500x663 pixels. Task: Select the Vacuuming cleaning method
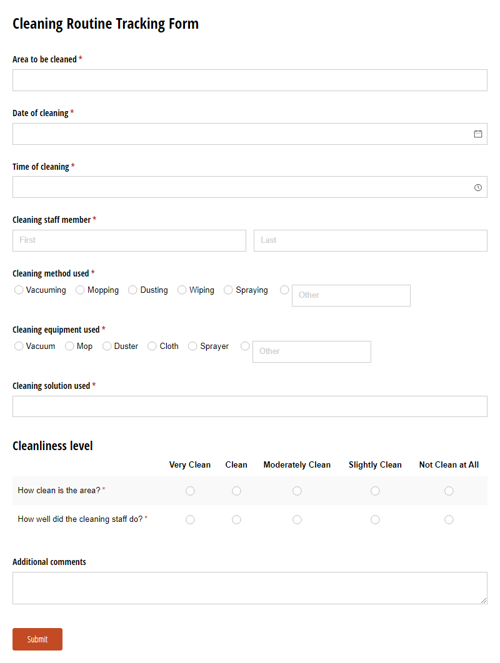point(19,290)
